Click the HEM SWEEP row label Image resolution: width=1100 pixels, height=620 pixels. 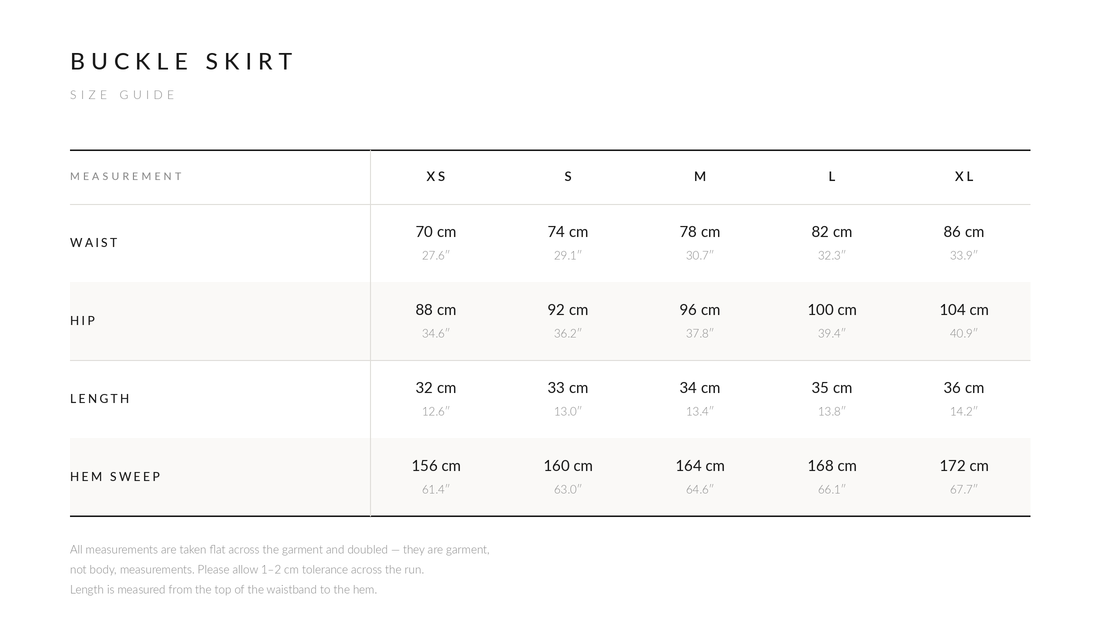click(116, 476)
